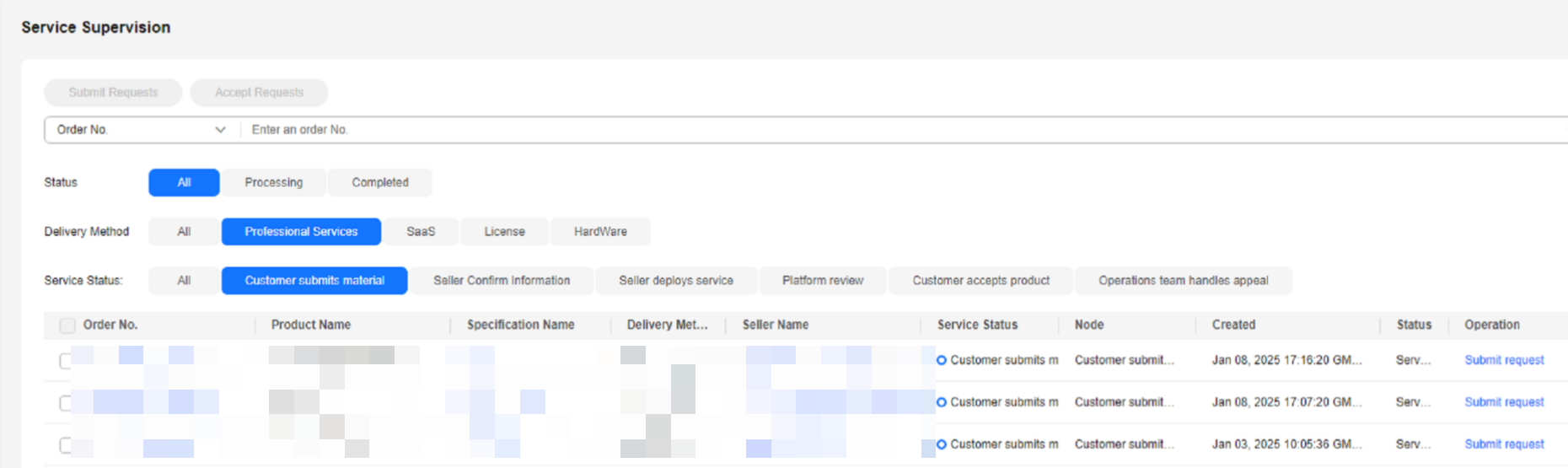Choose License delivery method

click(504, 232)
